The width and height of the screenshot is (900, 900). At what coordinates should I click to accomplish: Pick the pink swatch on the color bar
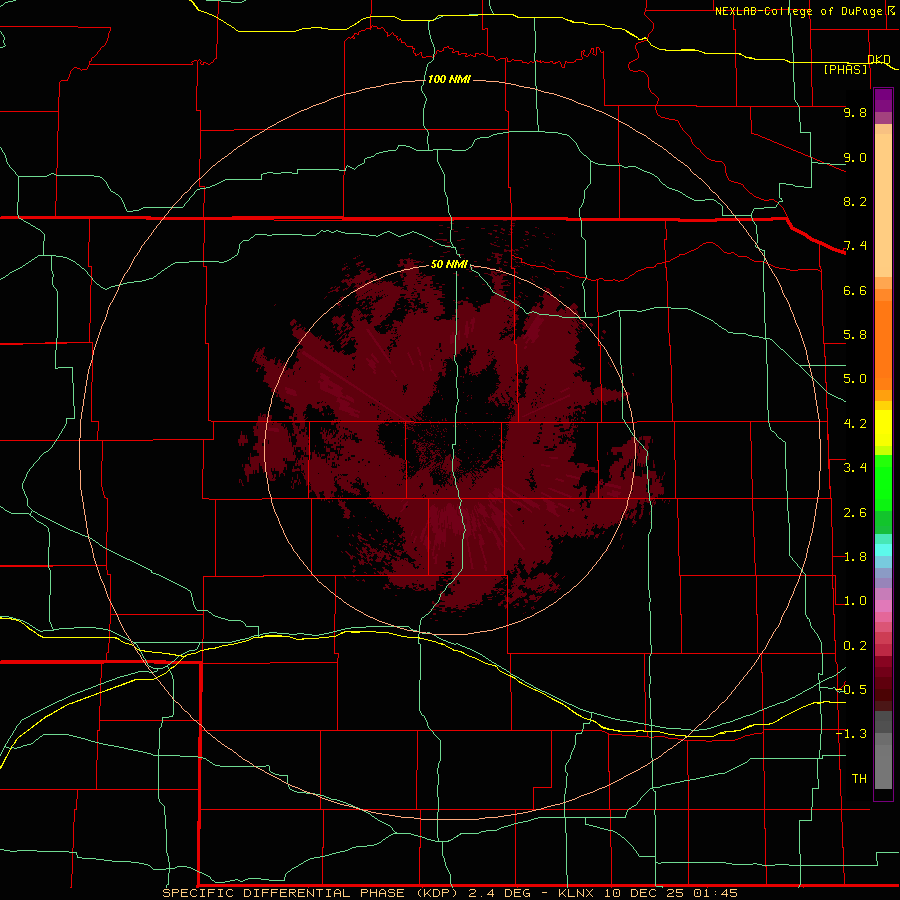883,606
